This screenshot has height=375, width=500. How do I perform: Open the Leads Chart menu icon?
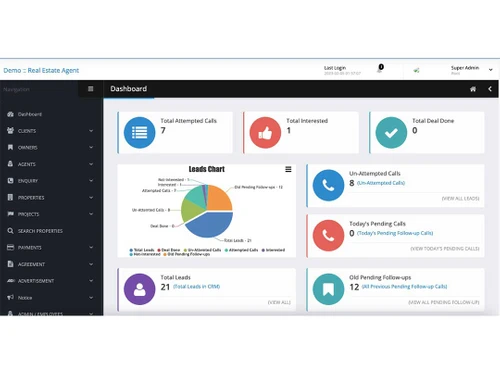click(288, 169)
